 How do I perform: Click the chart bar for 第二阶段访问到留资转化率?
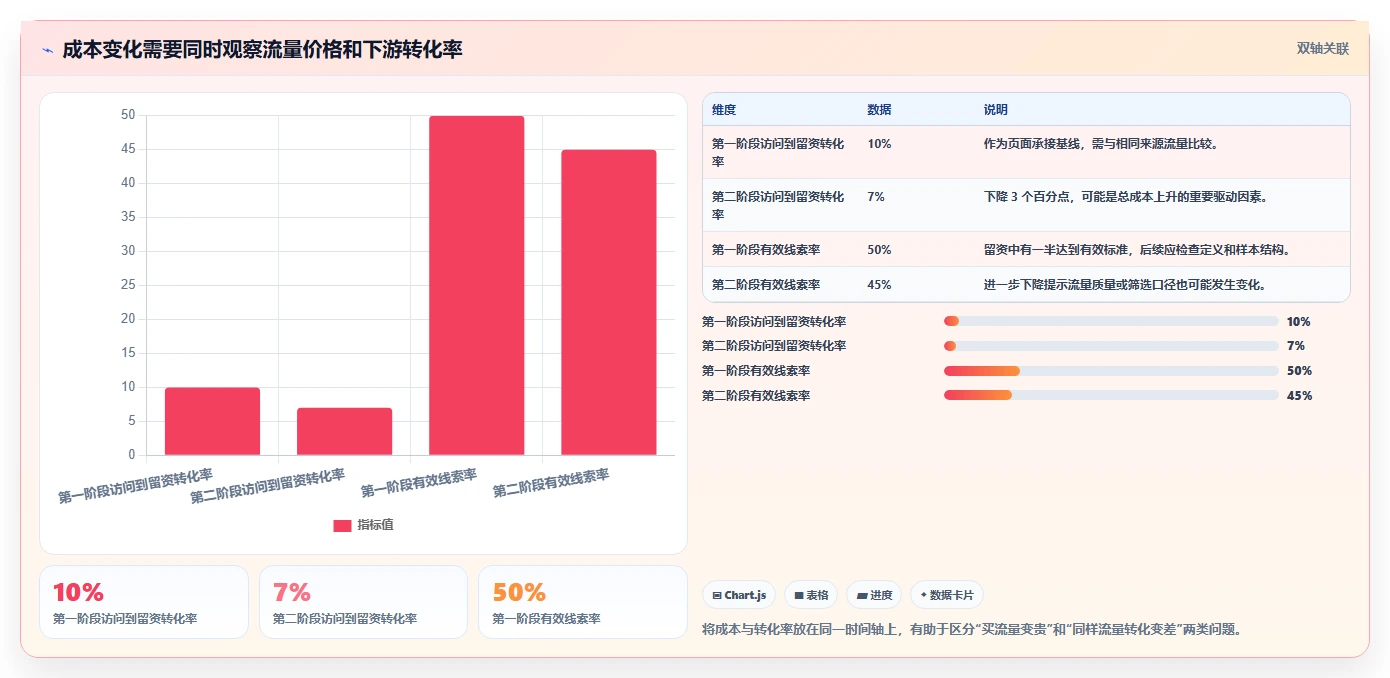click(344, 431)
